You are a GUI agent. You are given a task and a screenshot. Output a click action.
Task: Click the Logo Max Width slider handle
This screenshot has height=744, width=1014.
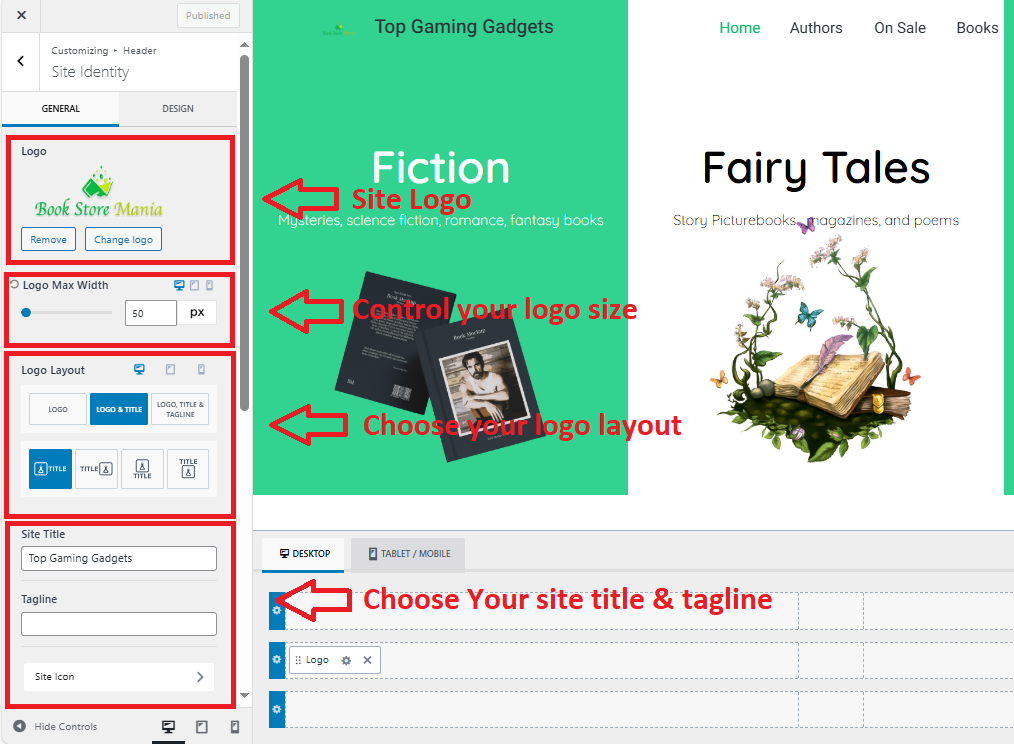point(26,312)
